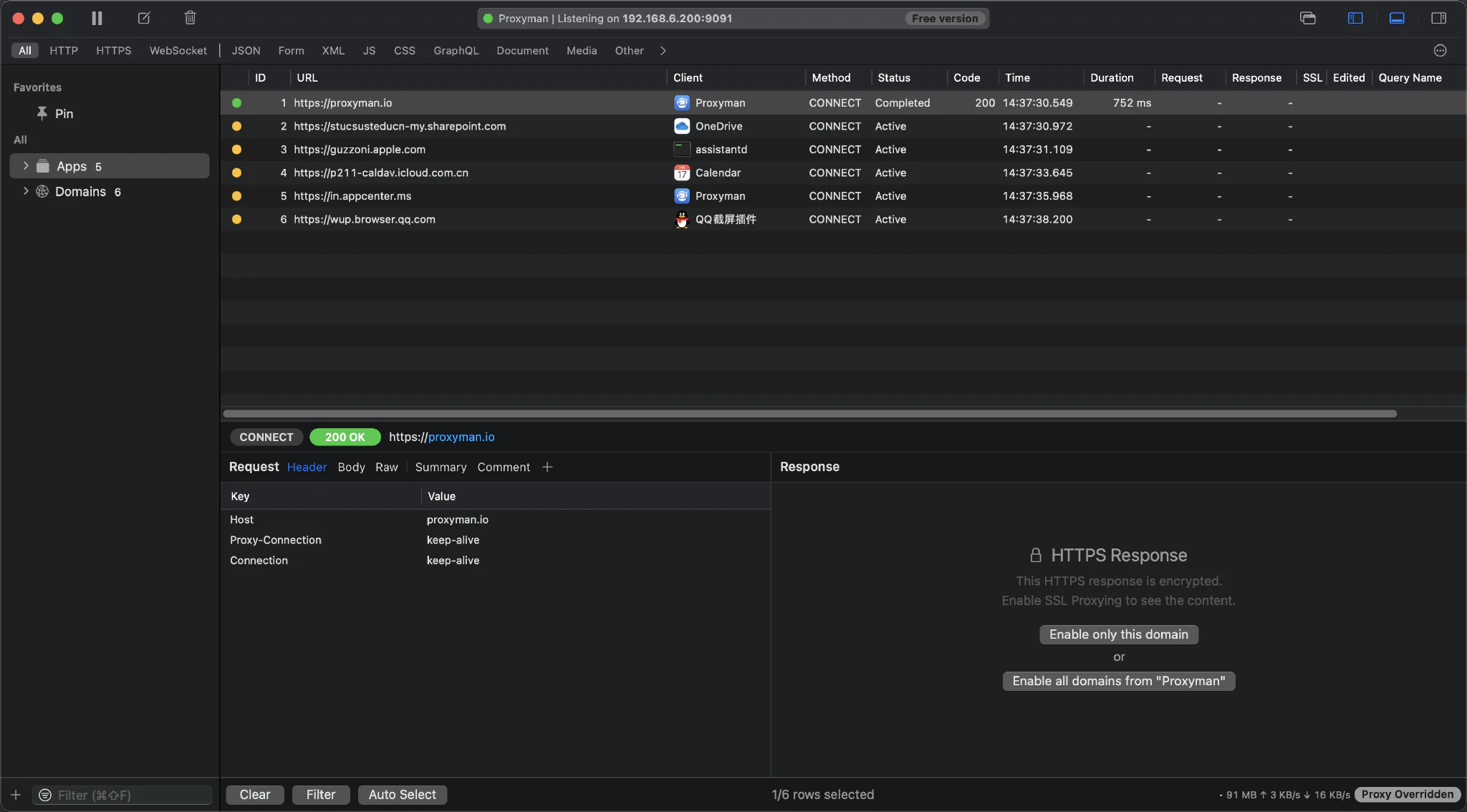The image size is (1467, 812).
Task: Expand the Domains tree group
Action: (x=26, y=191)
